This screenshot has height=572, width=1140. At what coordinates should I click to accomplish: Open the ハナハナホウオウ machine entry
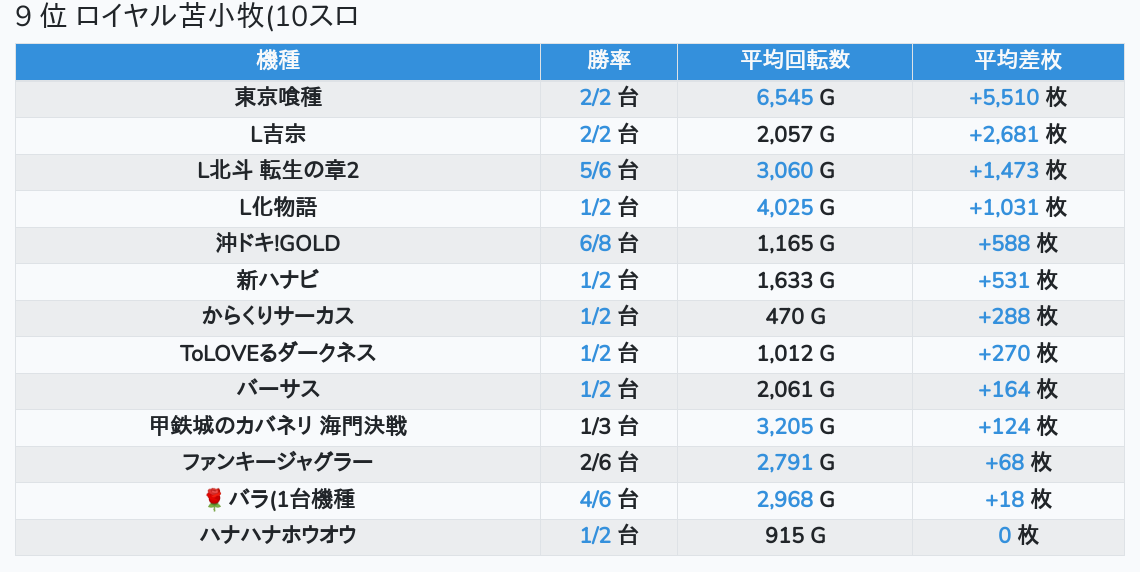click(278, 535)
